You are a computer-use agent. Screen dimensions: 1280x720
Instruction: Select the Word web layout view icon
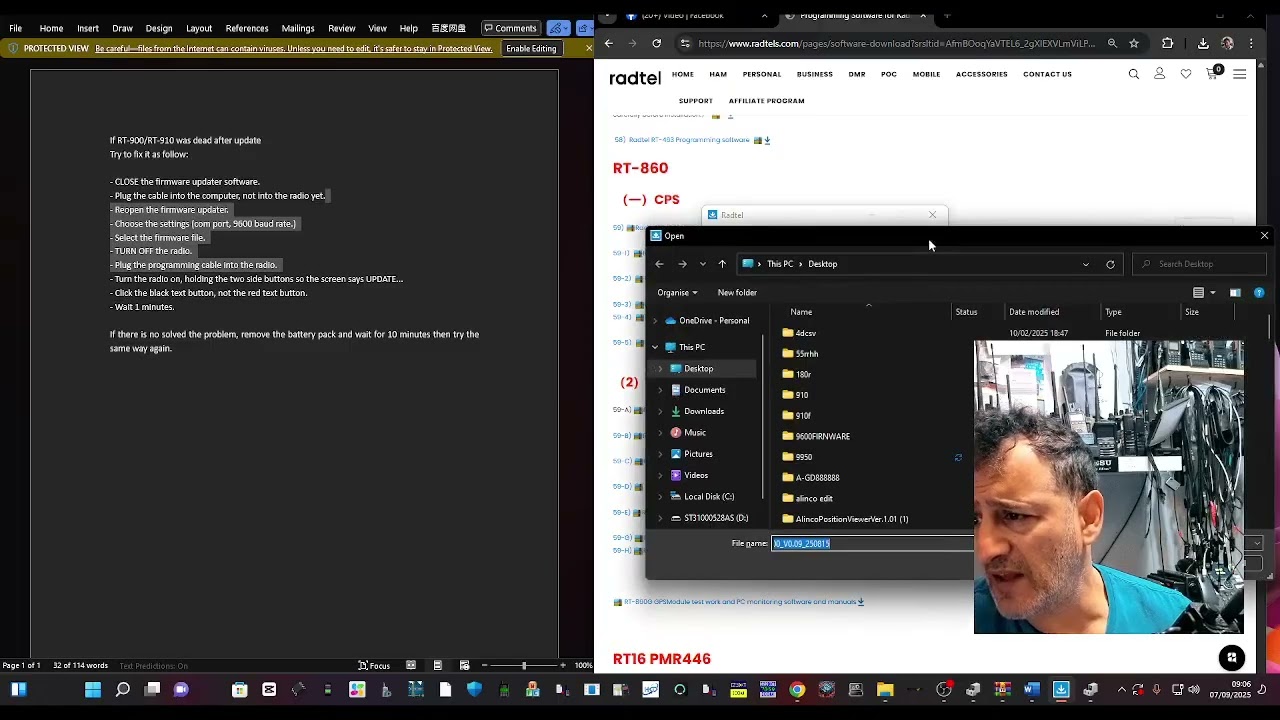point(464,665)
